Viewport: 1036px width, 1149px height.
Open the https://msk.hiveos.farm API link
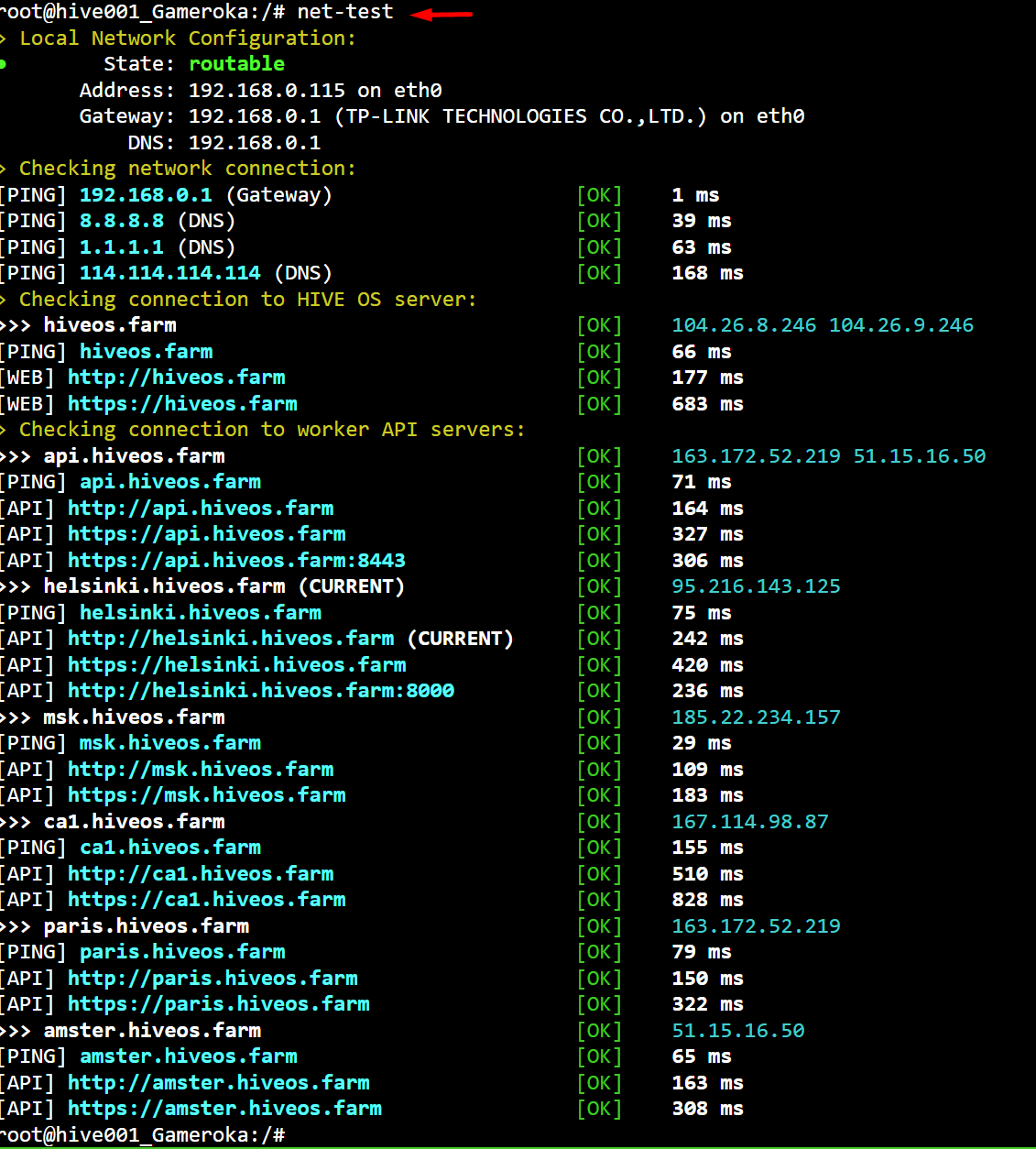(x=206, y=795)
